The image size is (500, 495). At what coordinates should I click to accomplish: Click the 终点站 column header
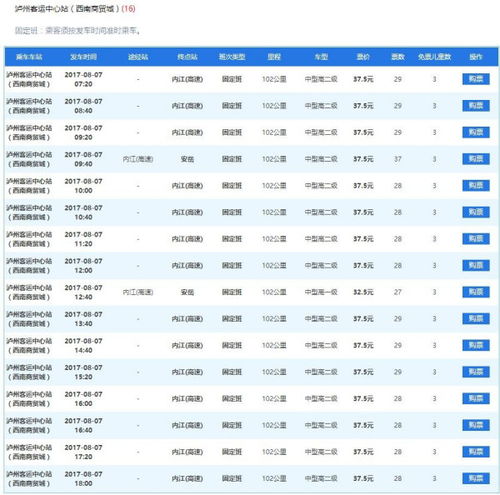[187, 57]
